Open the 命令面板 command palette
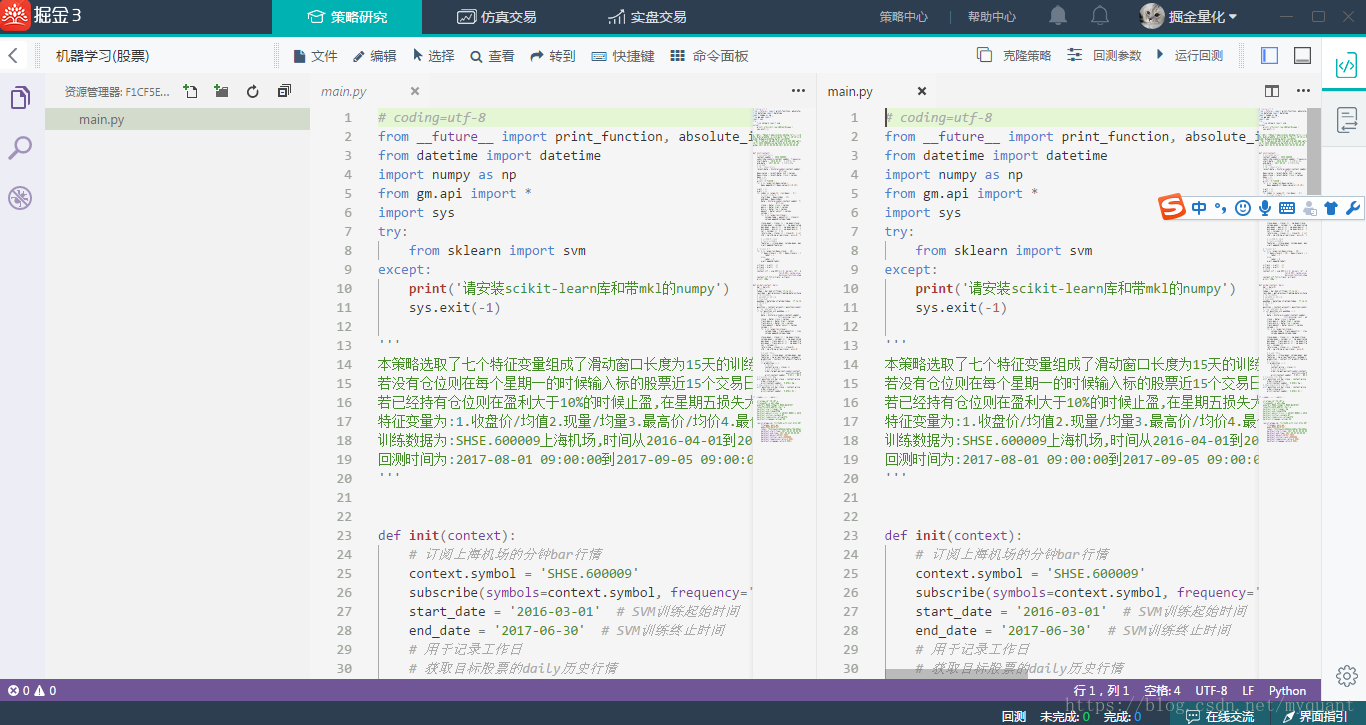 [710, 56]
